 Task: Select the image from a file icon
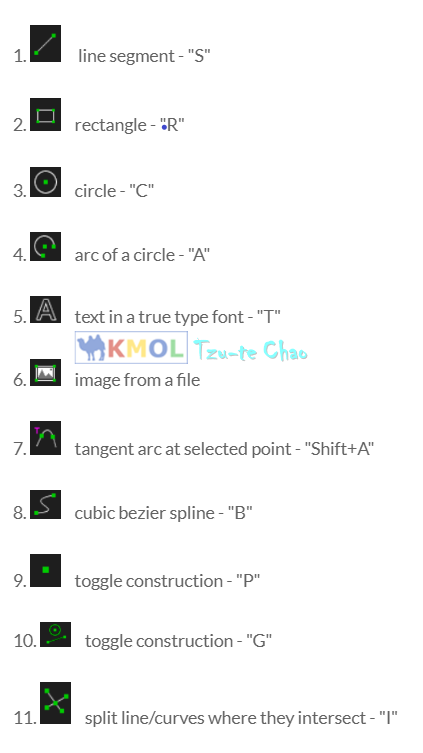pos(46,373)
